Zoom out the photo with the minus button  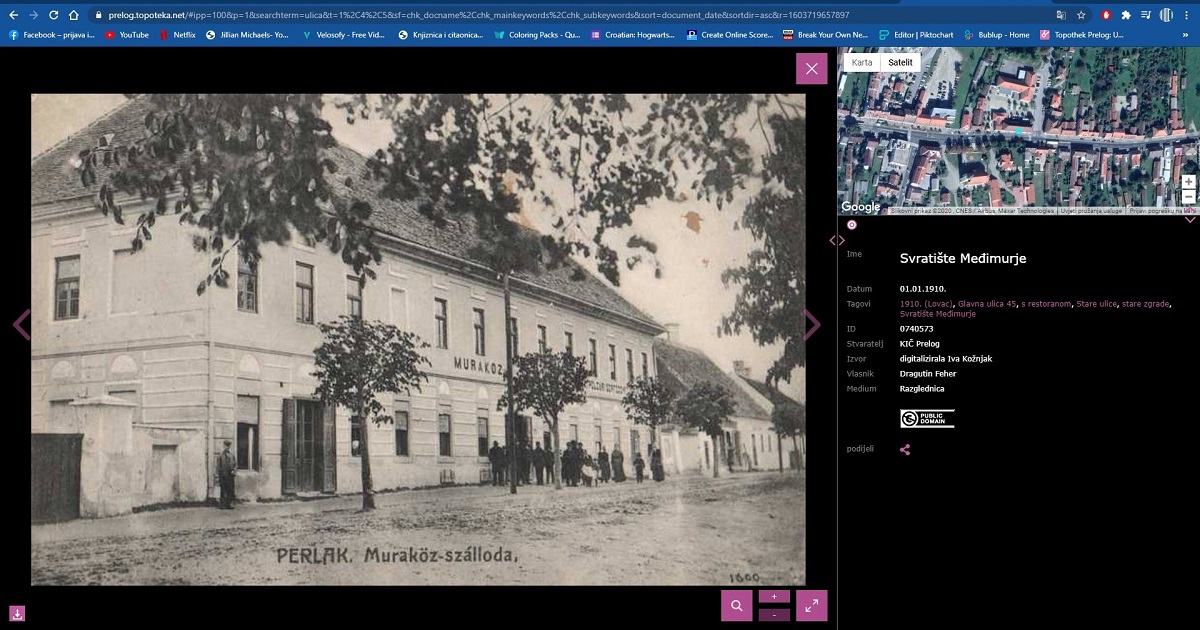coord(774,615)
